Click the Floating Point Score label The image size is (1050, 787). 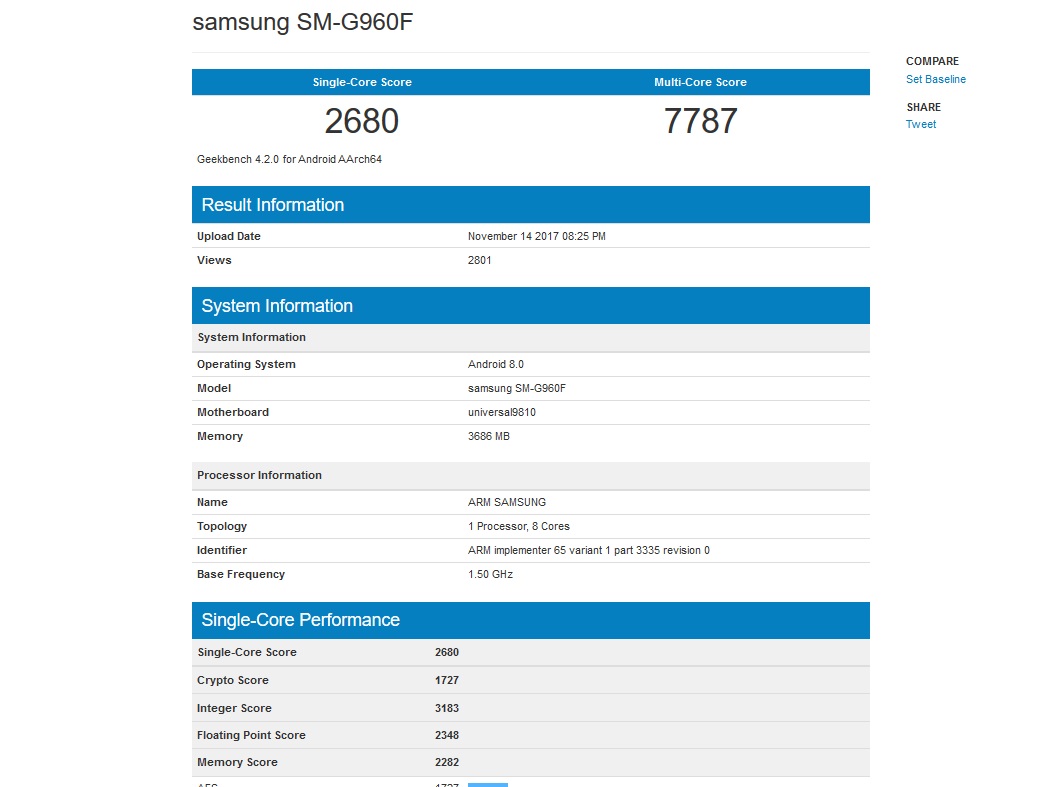pyautogui.click(x=251, y=735)
